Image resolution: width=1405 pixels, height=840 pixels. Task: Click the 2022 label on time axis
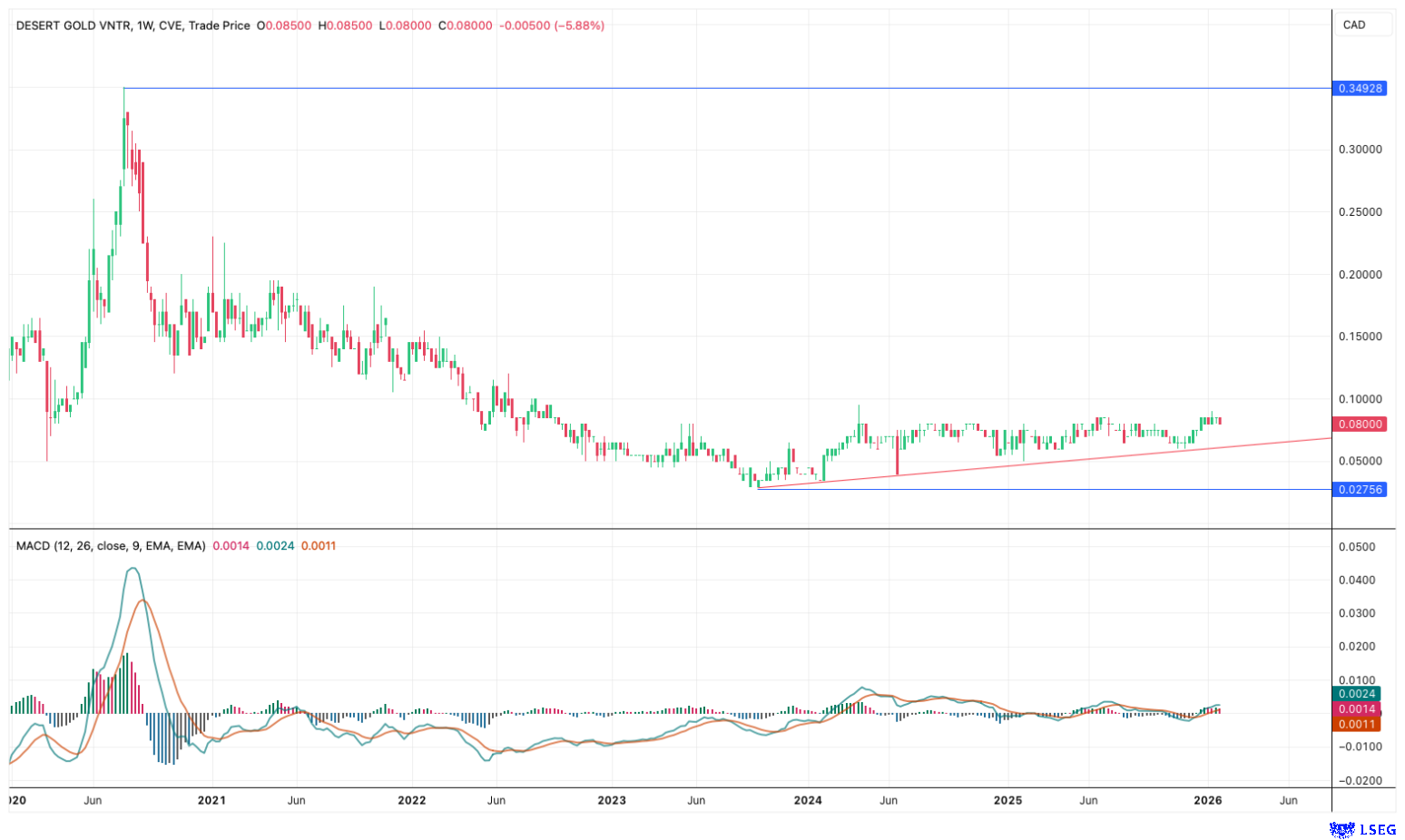tap(411, 800)
